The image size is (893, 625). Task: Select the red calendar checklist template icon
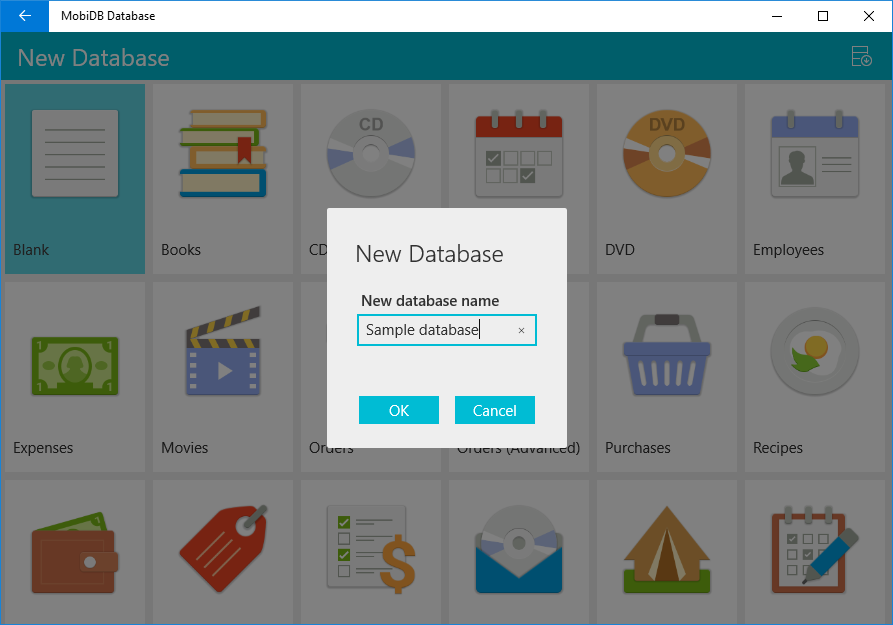point(519,153)
